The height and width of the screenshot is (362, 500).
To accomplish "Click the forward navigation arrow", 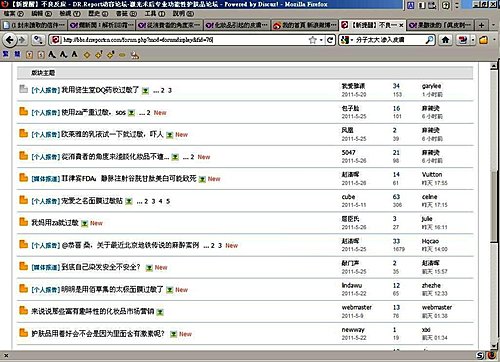I will [22, 40].
